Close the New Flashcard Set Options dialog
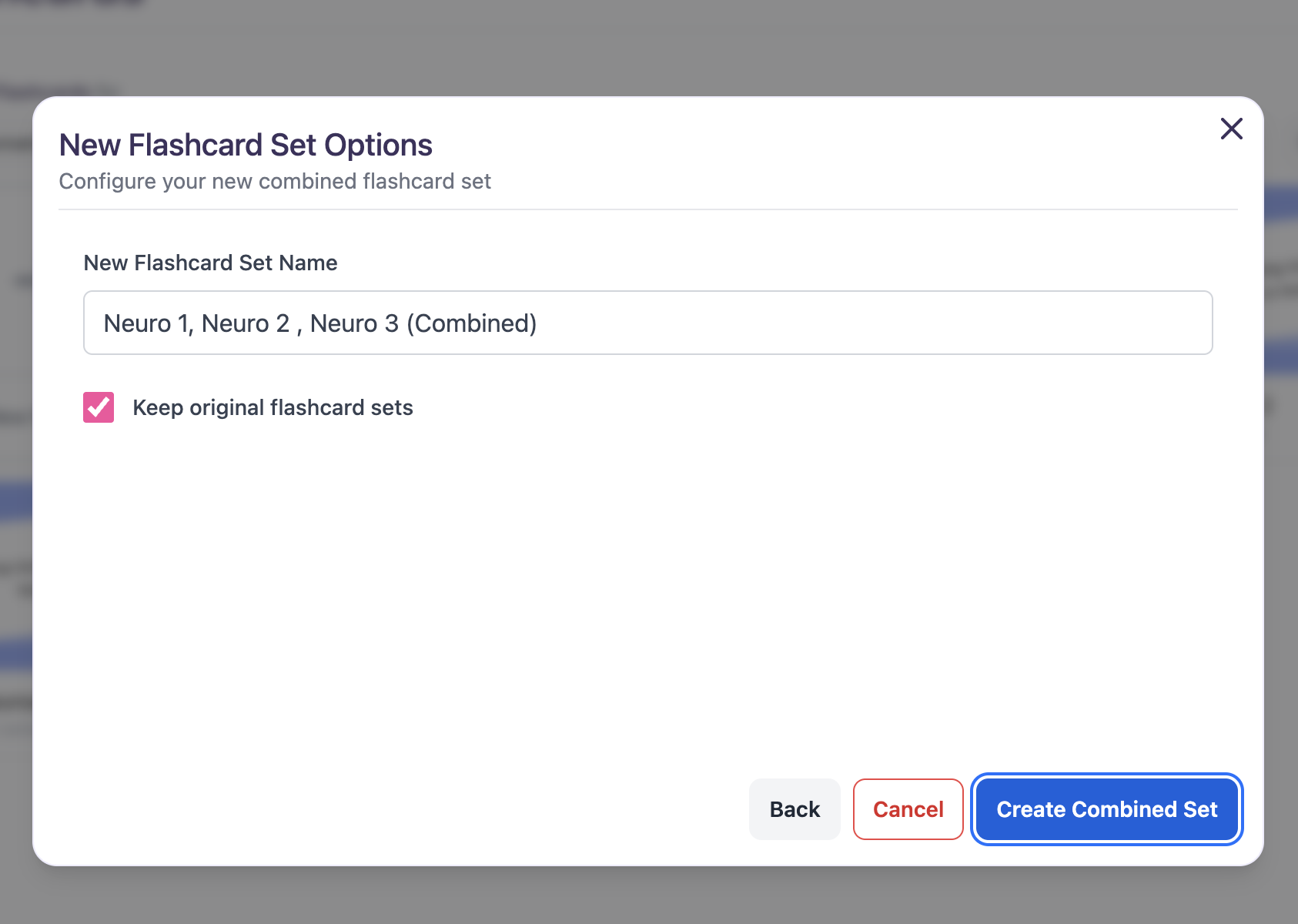 coord(1232,129)
